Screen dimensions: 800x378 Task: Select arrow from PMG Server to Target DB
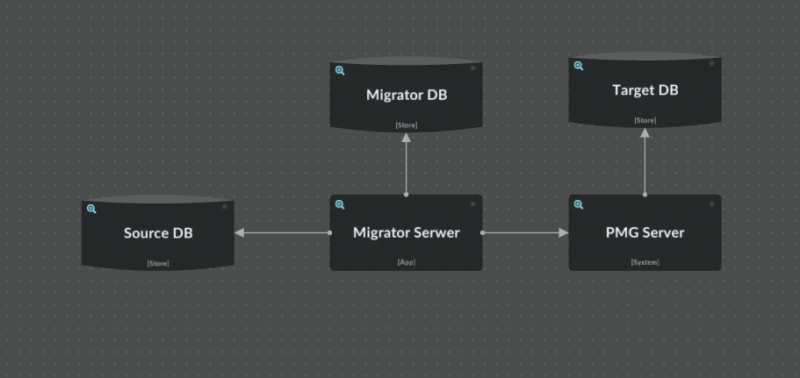[x=645, y=162]
